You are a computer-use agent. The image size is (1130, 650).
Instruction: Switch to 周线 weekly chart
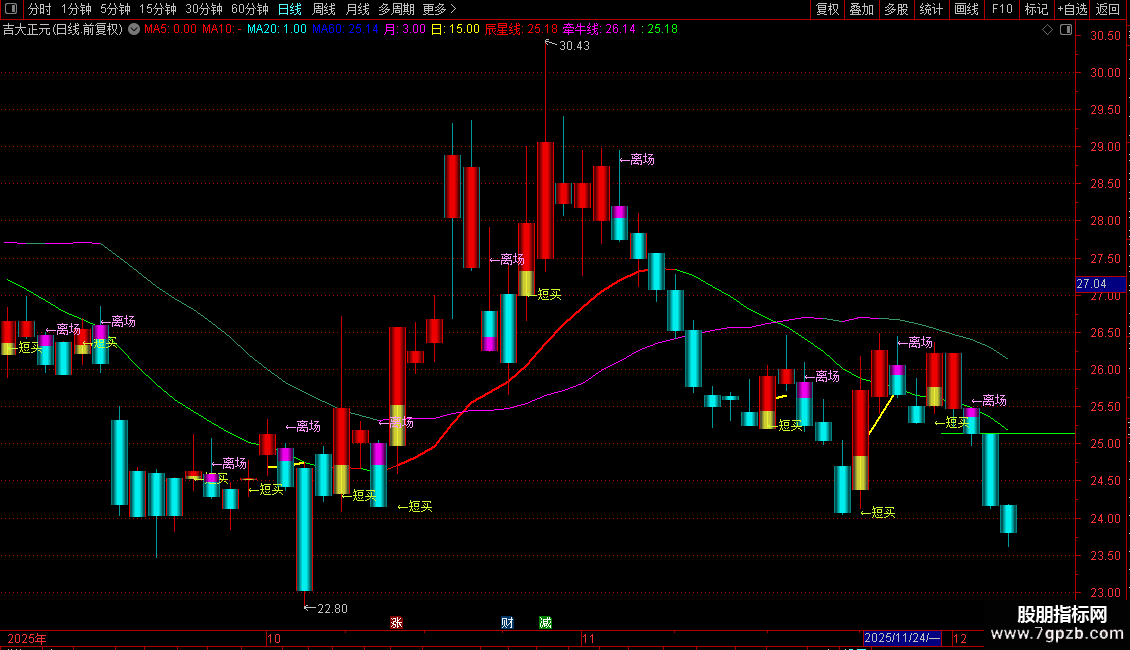click(x=324, y=9)
